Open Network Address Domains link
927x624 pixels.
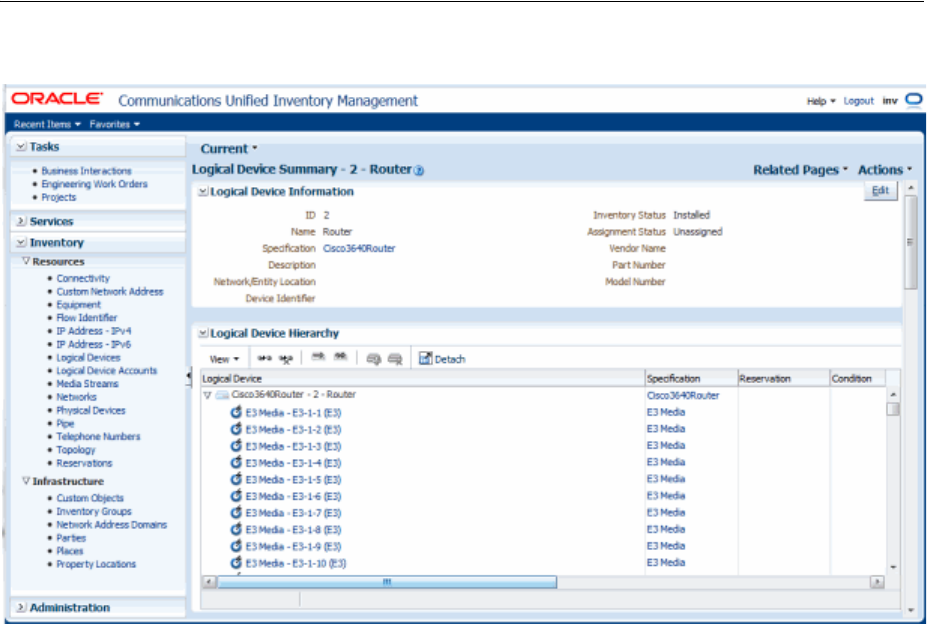tap(112, 525)
